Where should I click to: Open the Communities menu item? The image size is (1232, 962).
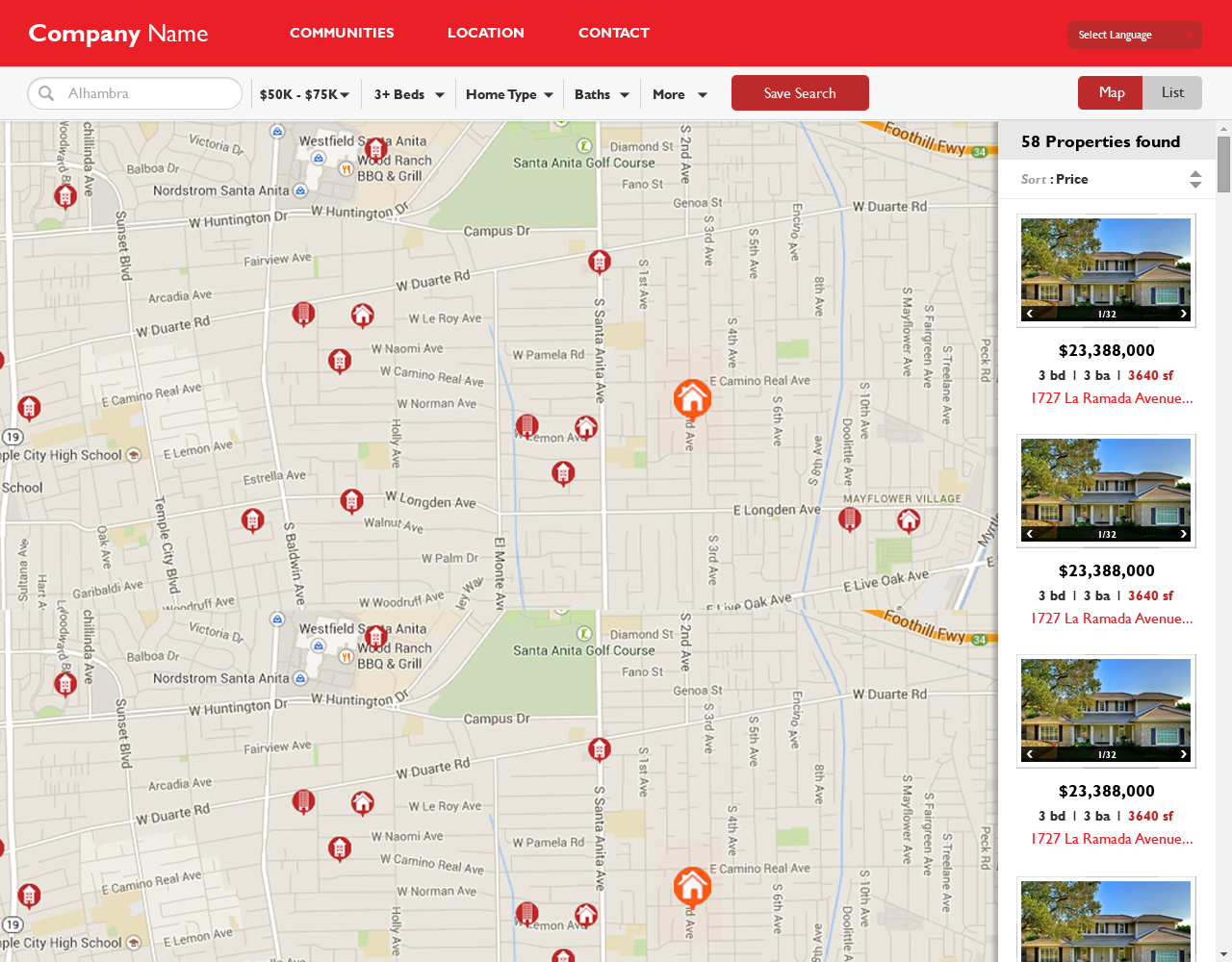[x=342, y=33]
